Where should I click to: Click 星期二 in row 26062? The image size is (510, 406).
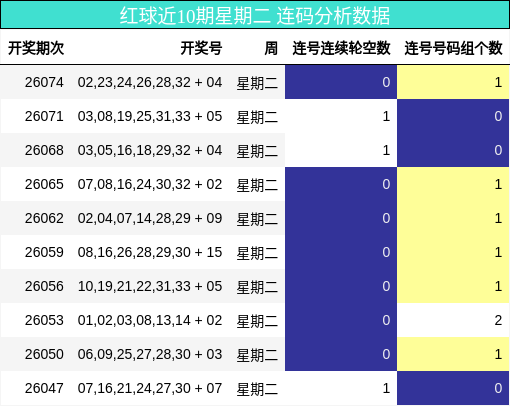click(x=257, y=219)
